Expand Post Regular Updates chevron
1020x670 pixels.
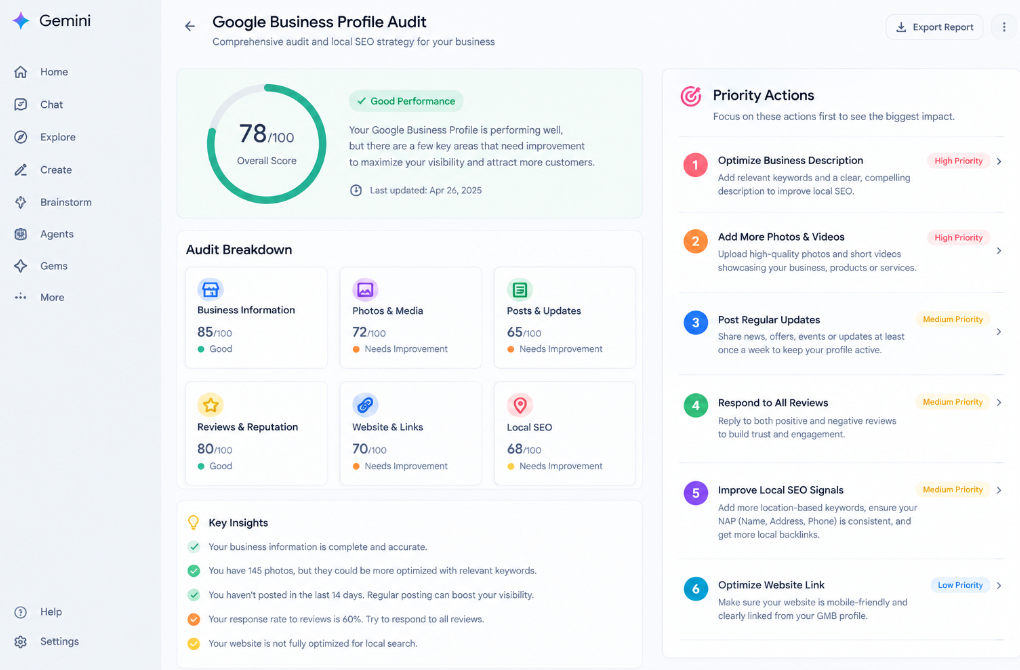coord(999,332)
